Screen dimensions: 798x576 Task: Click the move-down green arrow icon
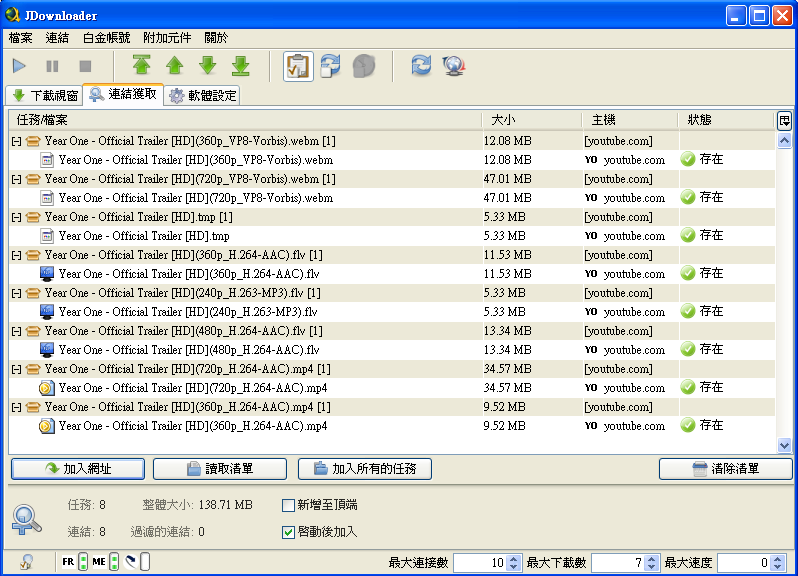click(x=208, y=66)
